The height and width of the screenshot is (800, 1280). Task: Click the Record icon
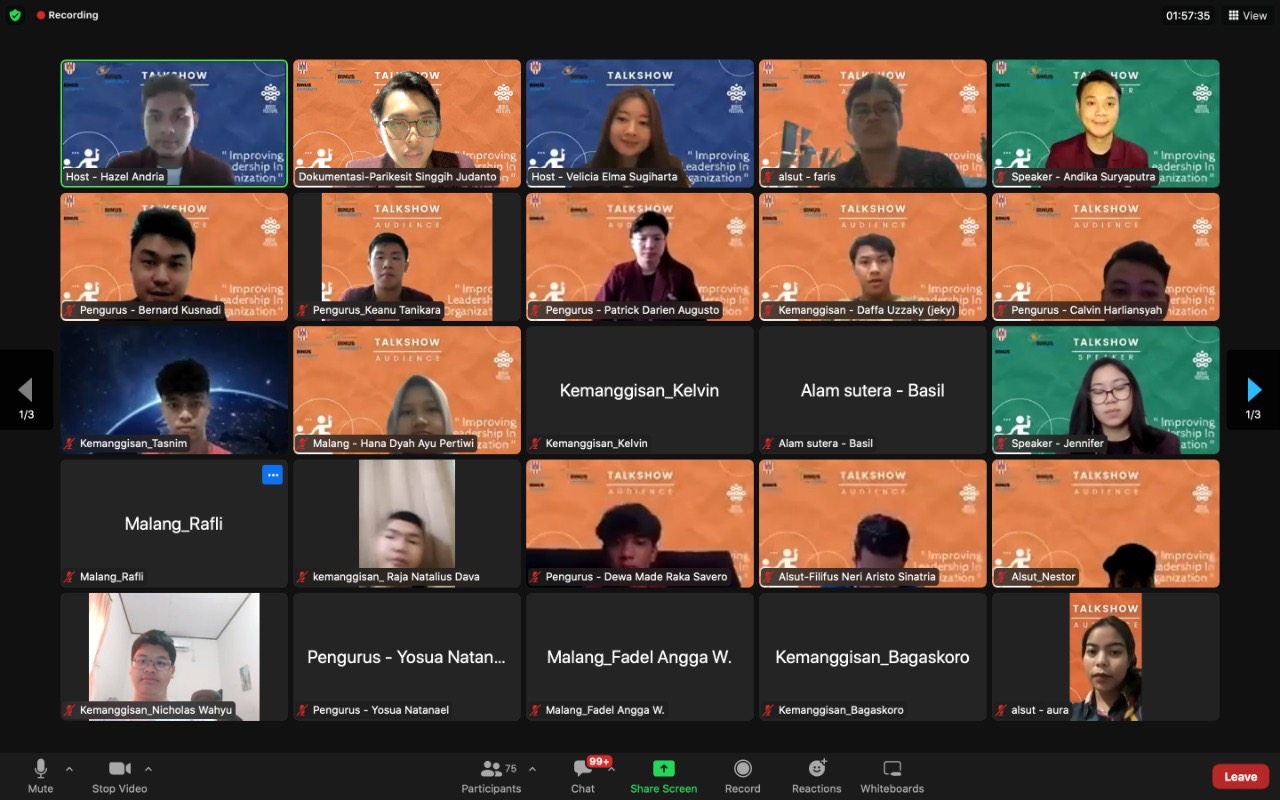point(742,769)
